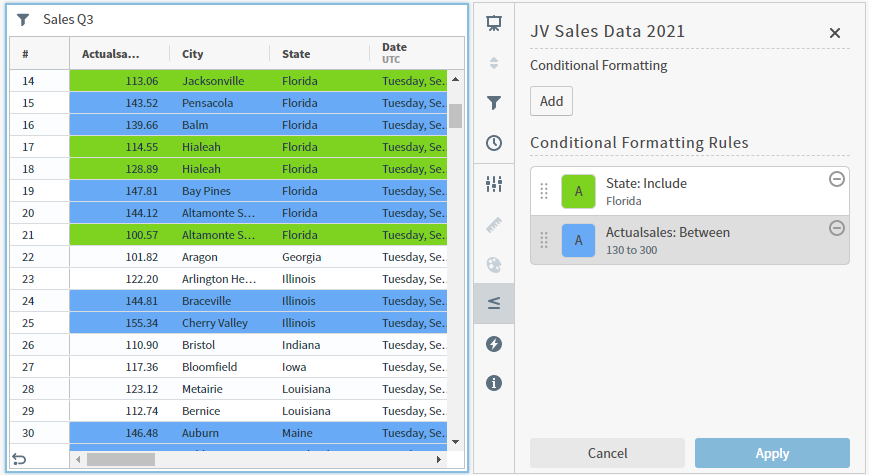Click the Balm city cell
The height and width of the screenshot is (475, 869).
click(x=219, y=125)
